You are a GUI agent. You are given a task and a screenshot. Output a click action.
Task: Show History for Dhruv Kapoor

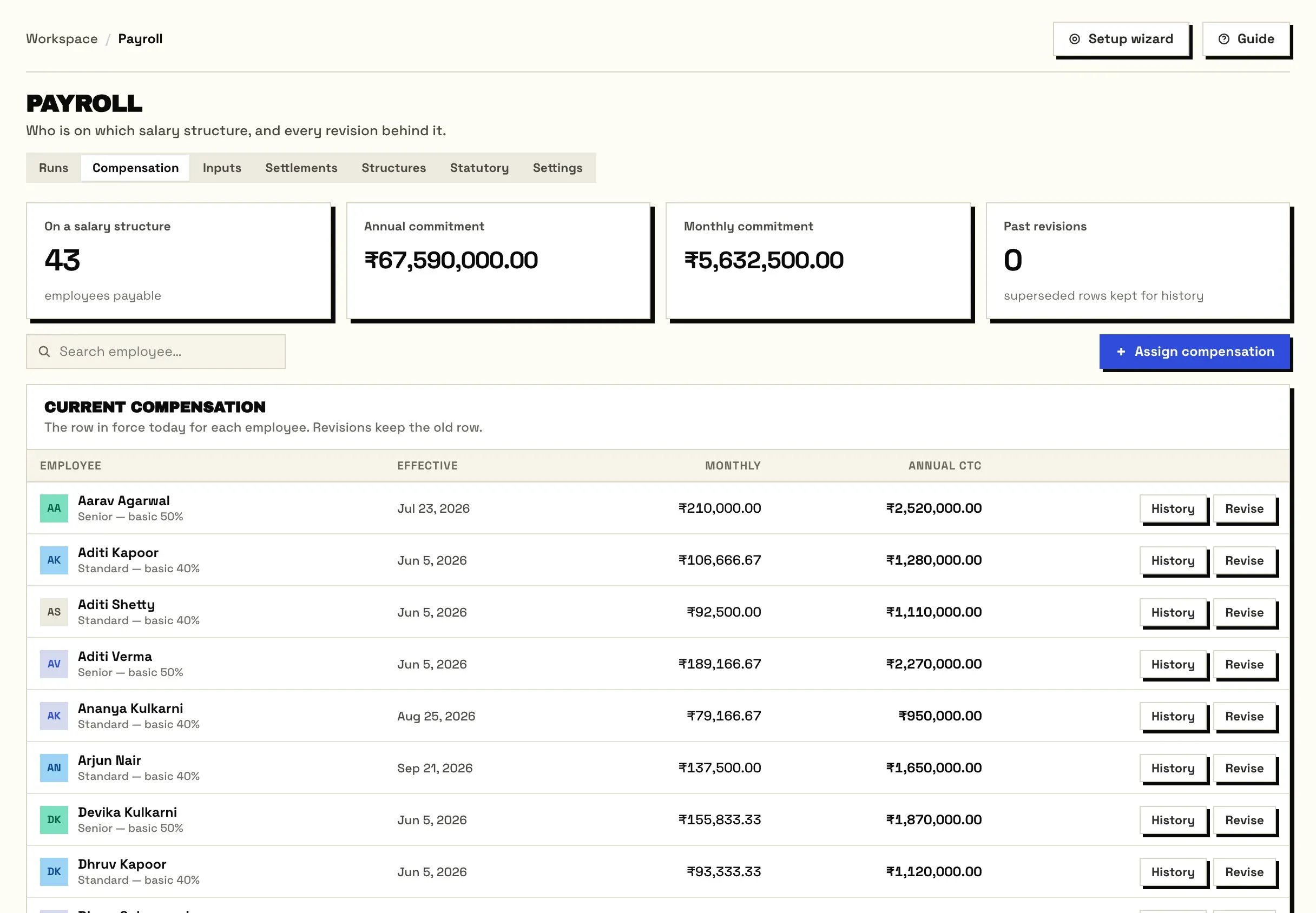[x=1173, y=872]
